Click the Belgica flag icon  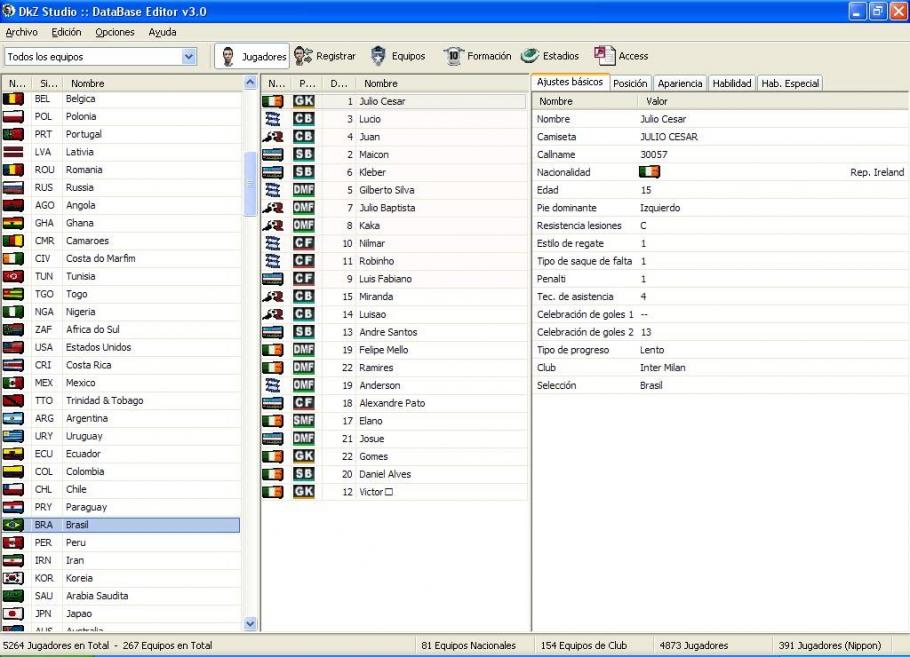coord(13,99)
